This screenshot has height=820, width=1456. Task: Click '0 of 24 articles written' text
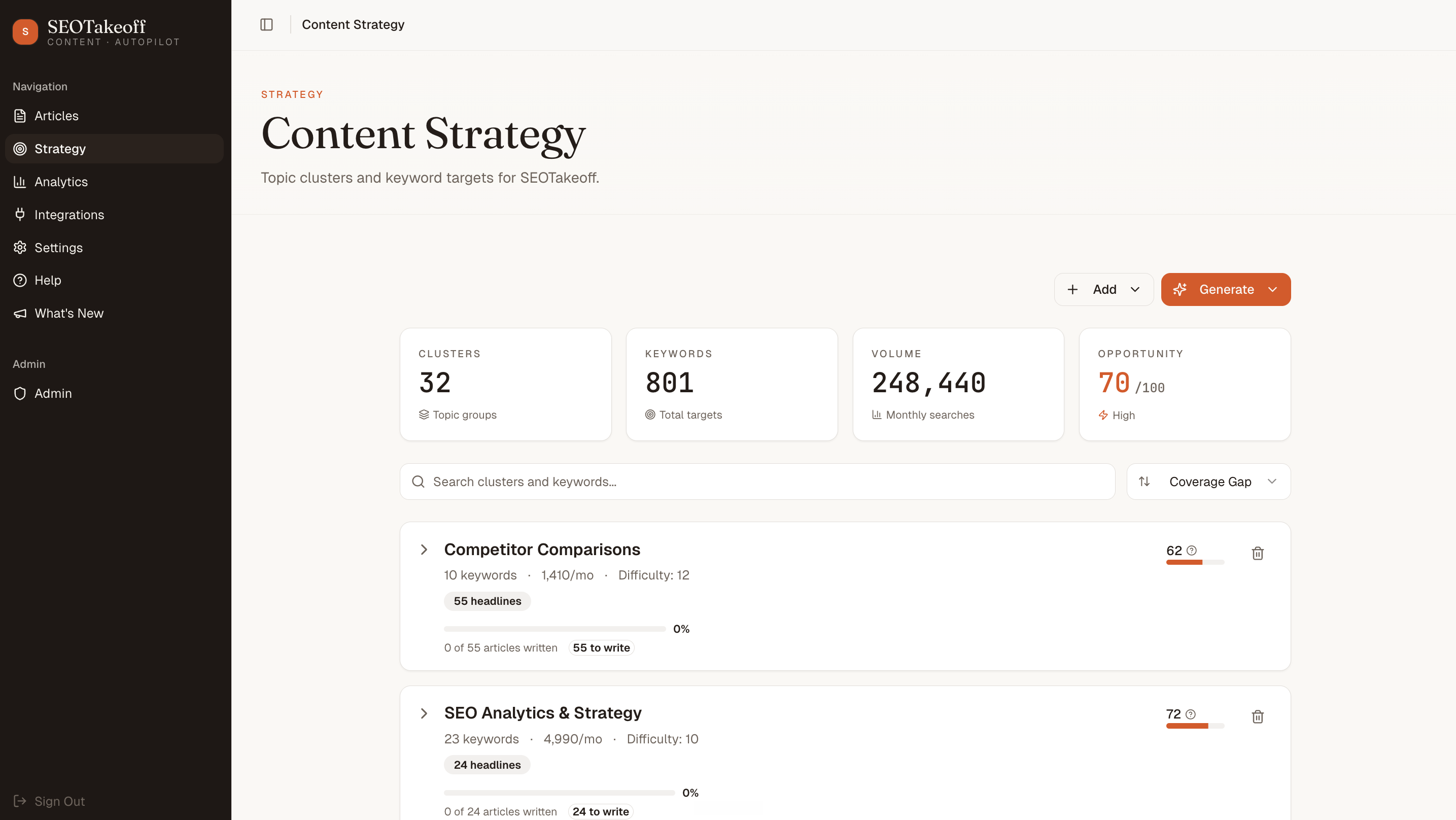[500, 811]
